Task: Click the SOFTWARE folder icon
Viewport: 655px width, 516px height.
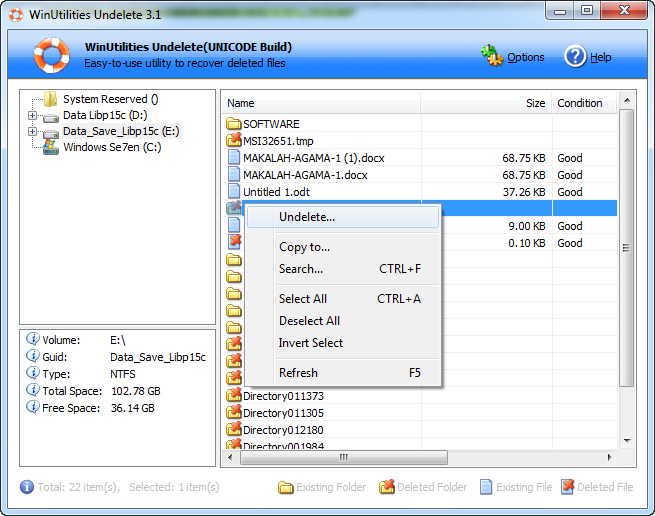Action: (234, 124)
